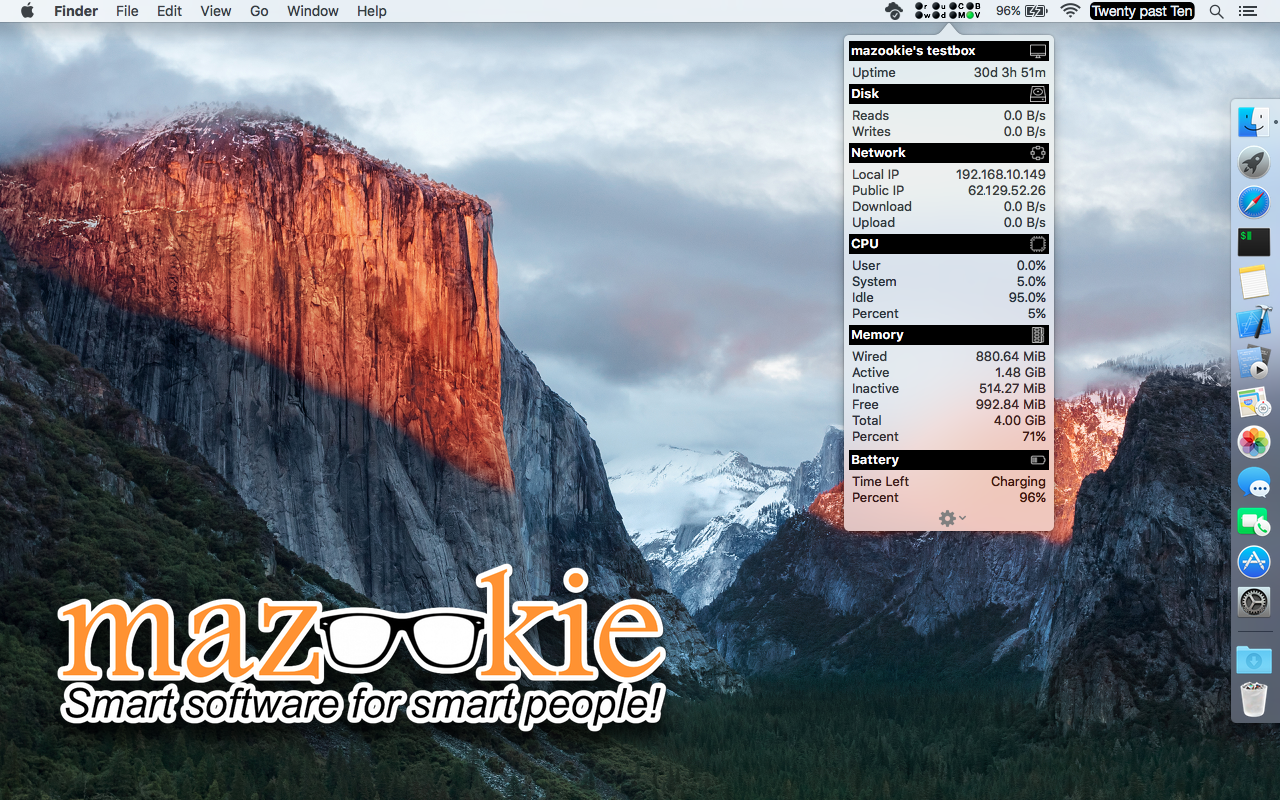Open Maps from the Dock
Image resolution: width=1280 pixels, height=800 pixels.
pyautogui.click(x=1253, y=402)
